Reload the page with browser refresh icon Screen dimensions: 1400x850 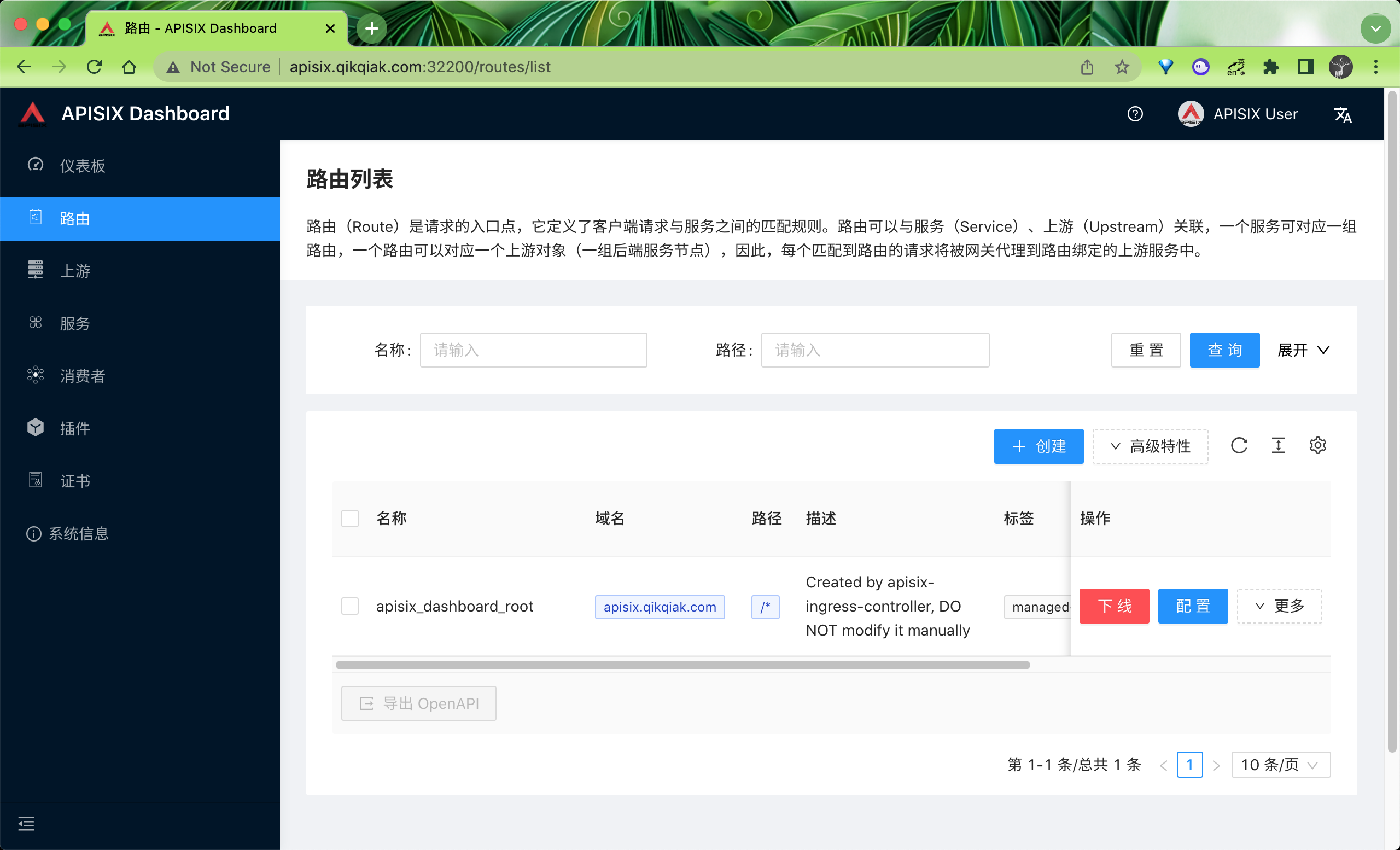click(94, 67)
